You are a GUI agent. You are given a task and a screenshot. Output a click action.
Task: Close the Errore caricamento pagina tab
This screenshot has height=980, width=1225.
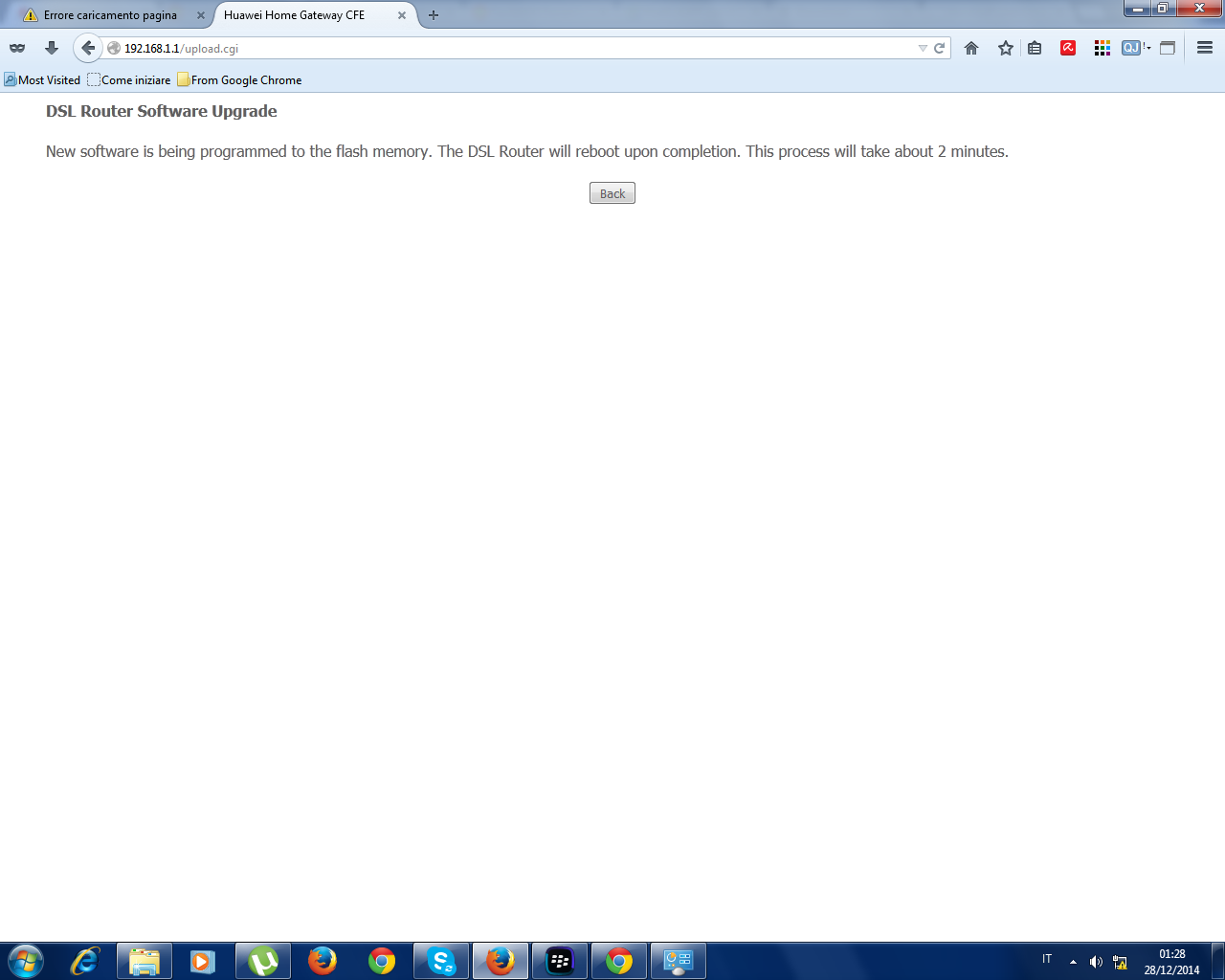click(201, 15)
